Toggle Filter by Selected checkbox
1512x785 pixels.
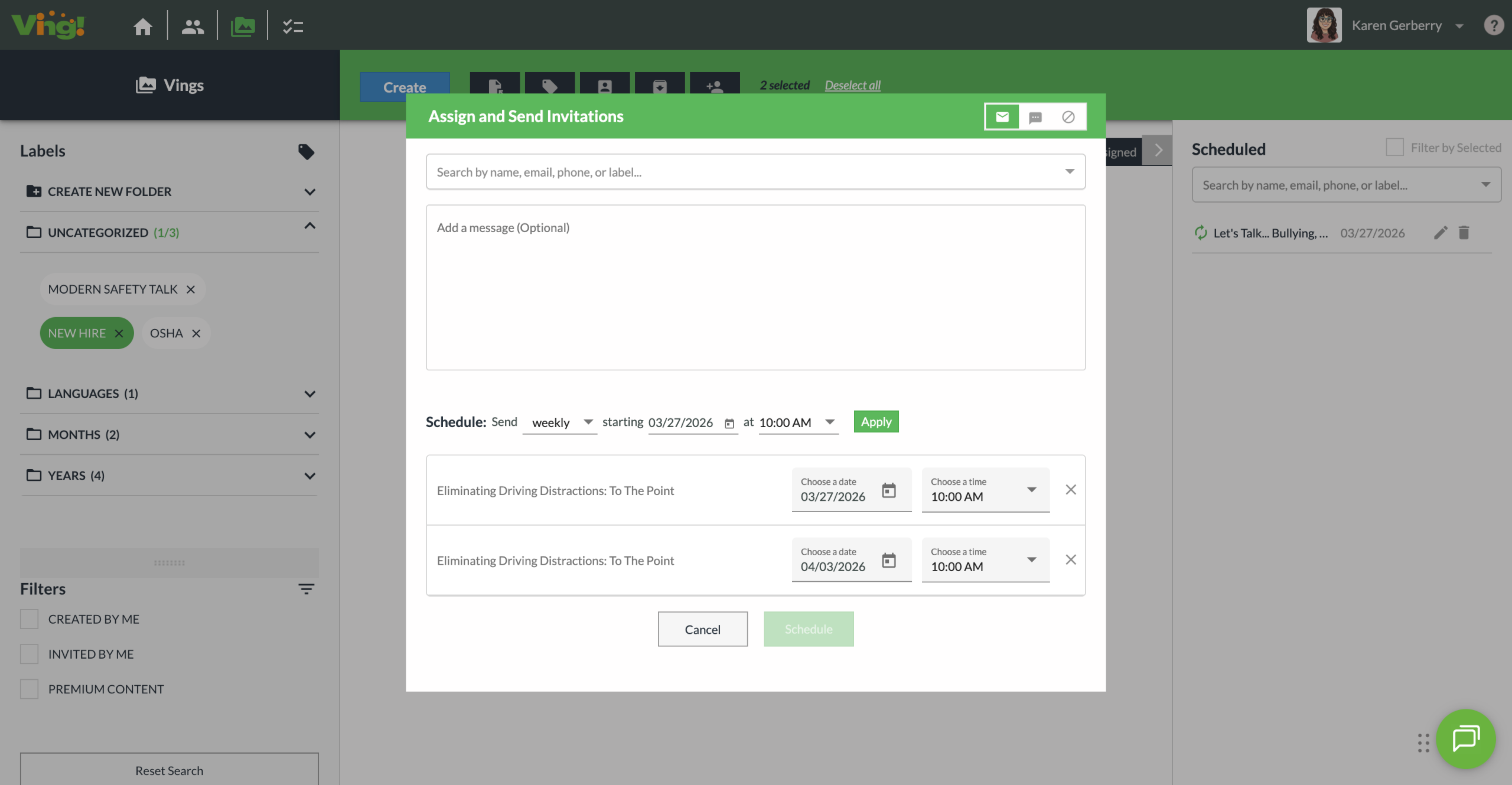click(x=1394, y=148)
